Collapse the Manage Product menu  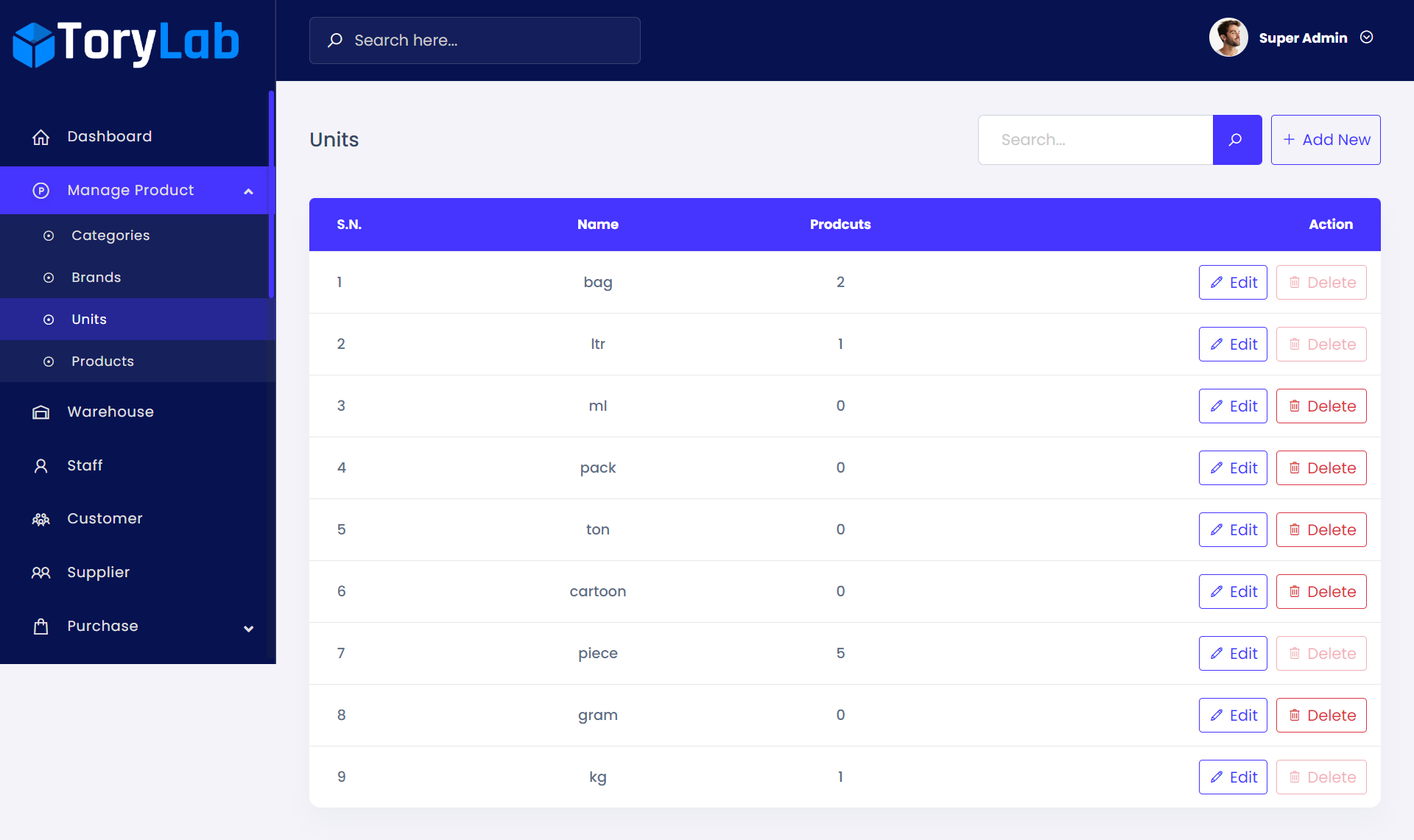pyautogui.click(x=248, y=191)
